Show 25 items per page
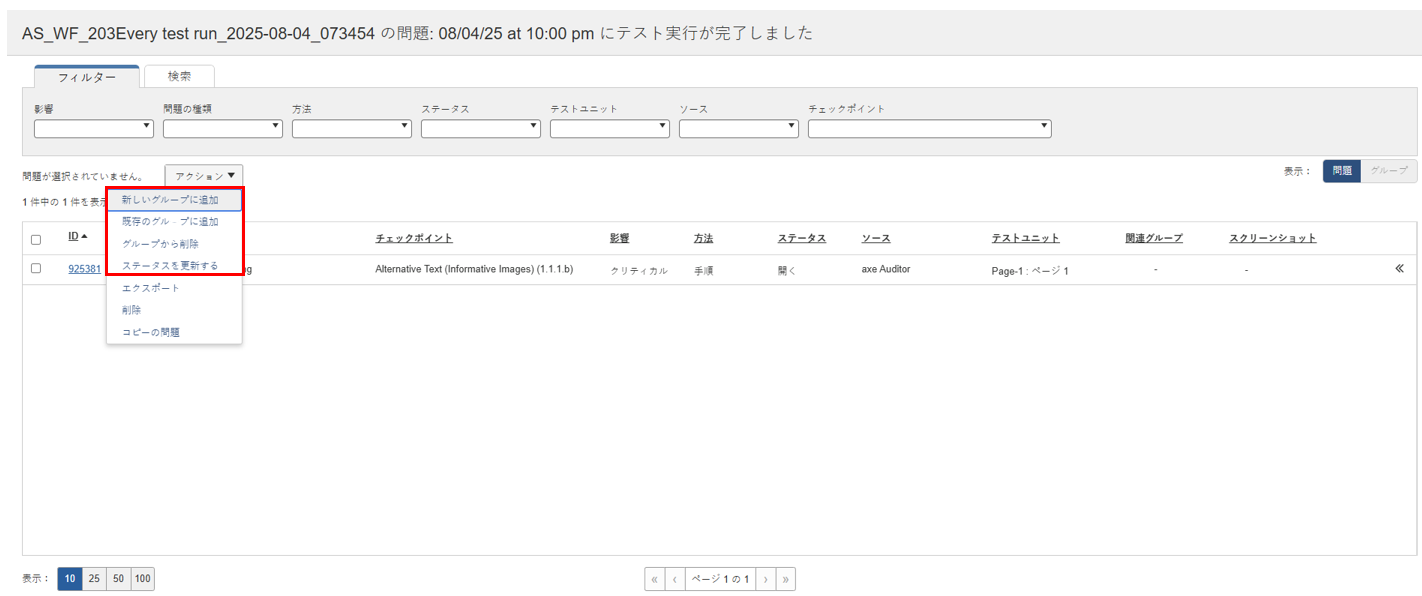1422x596 pixels. 94,579
